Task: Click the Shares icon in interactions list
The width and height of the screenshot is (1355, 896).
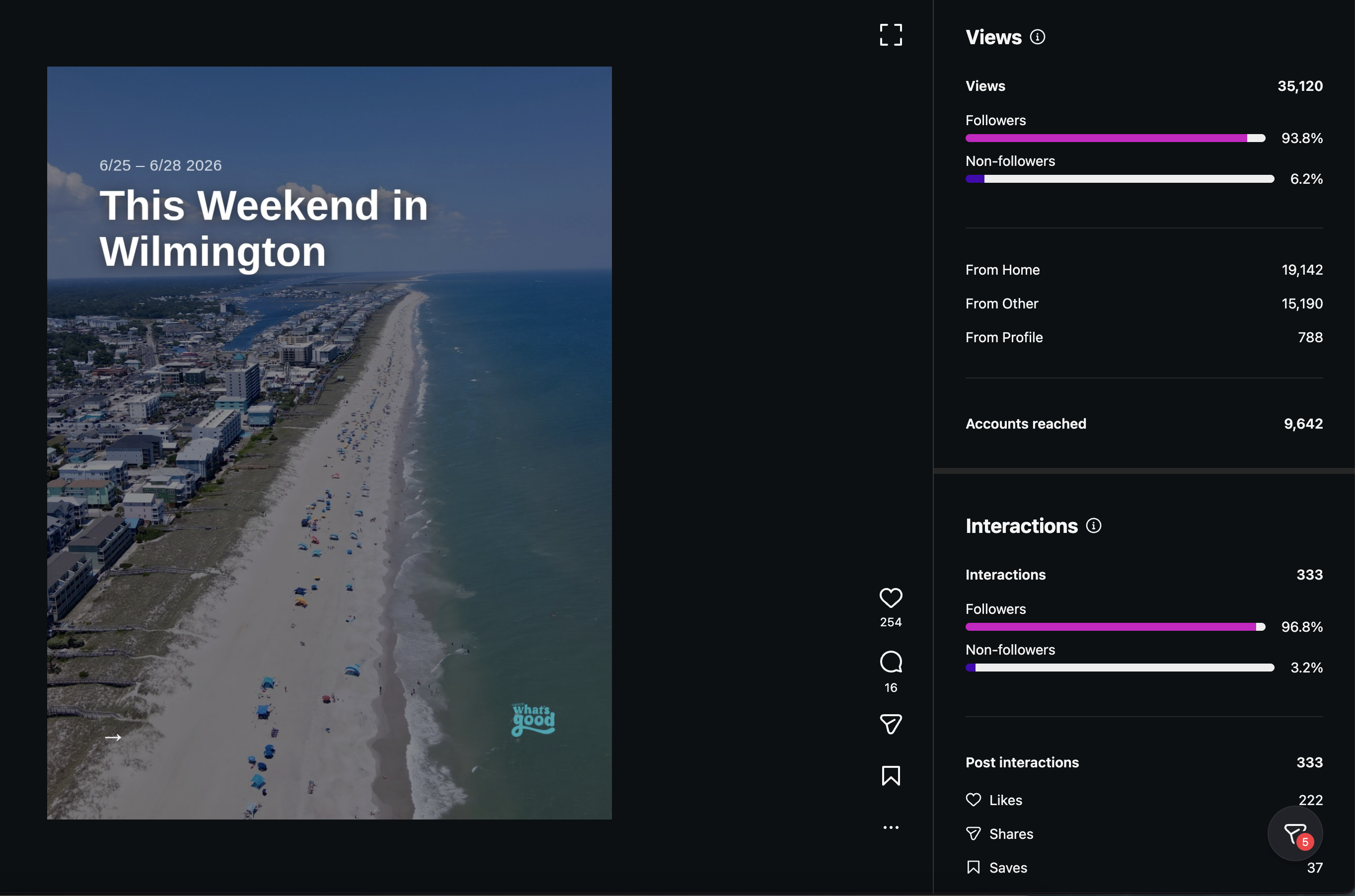Action: tap(973, 834)
